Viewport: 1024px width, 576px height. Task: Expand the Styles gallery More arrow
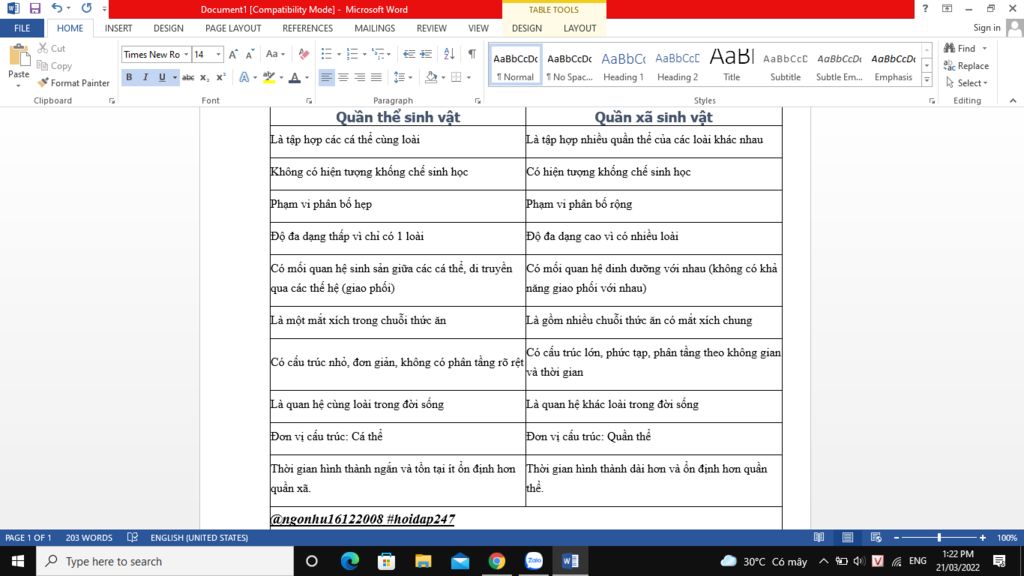point(927,80)
